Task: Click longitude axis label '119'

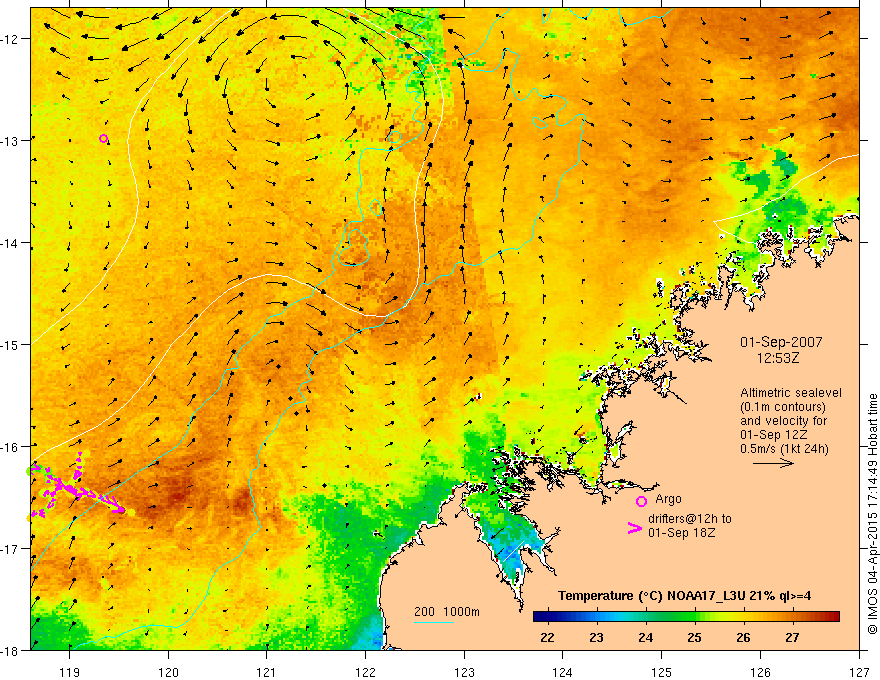Action: tap(69, 672)
